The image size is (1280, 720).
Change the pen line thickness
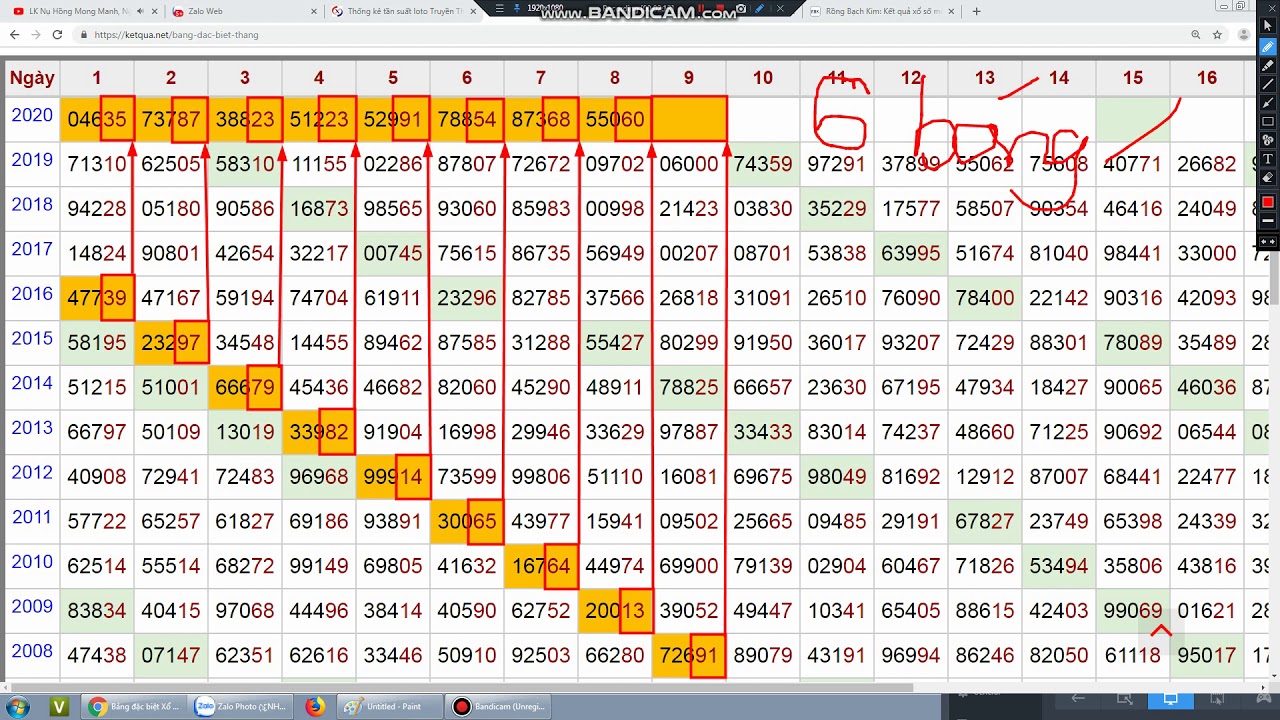(1267, 220)
